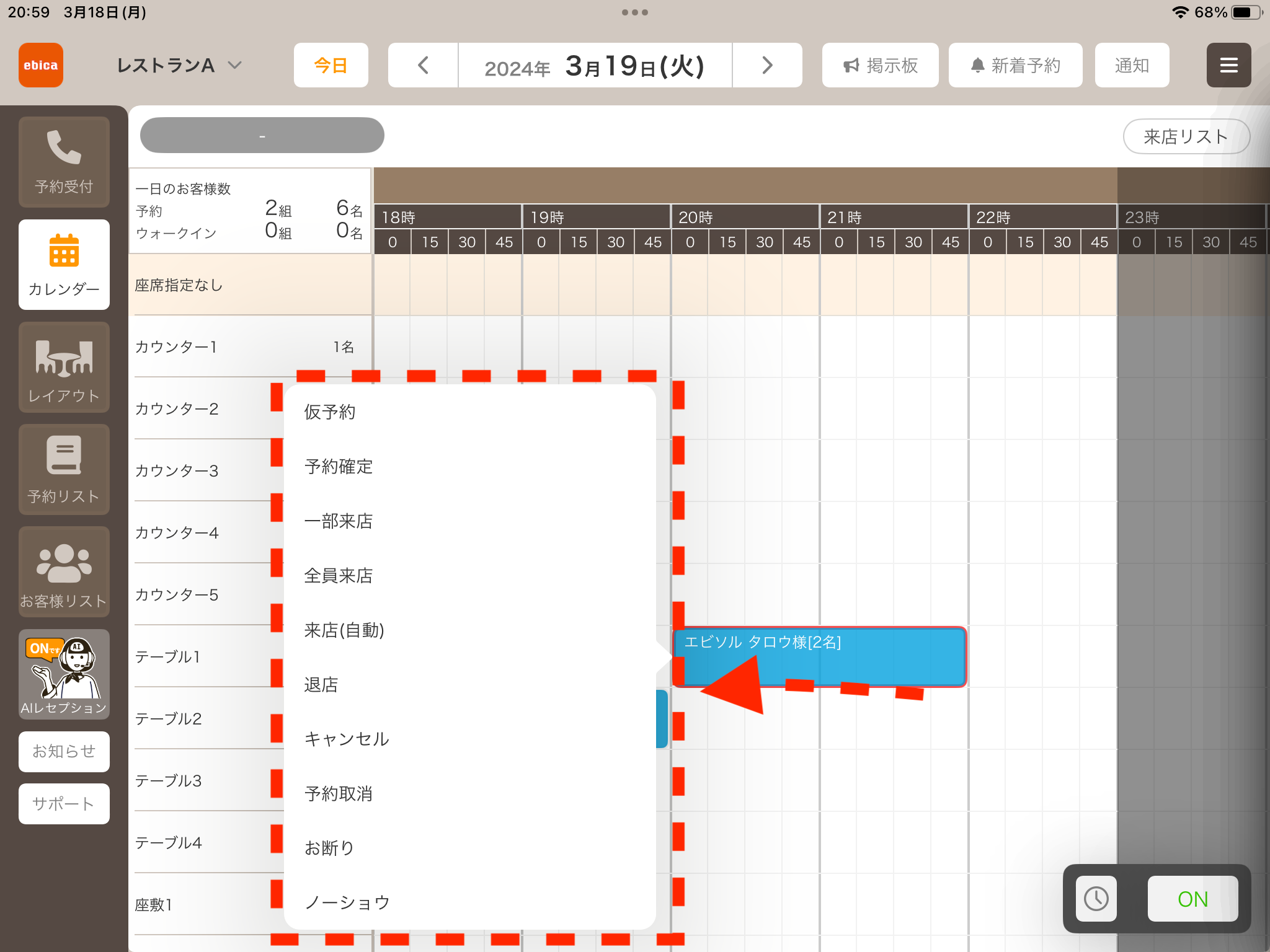Image resolution: width=1270 pixels, height=952 pixels.
Task: Click the カウンター4 row label
Action: [x=177, y=532]
